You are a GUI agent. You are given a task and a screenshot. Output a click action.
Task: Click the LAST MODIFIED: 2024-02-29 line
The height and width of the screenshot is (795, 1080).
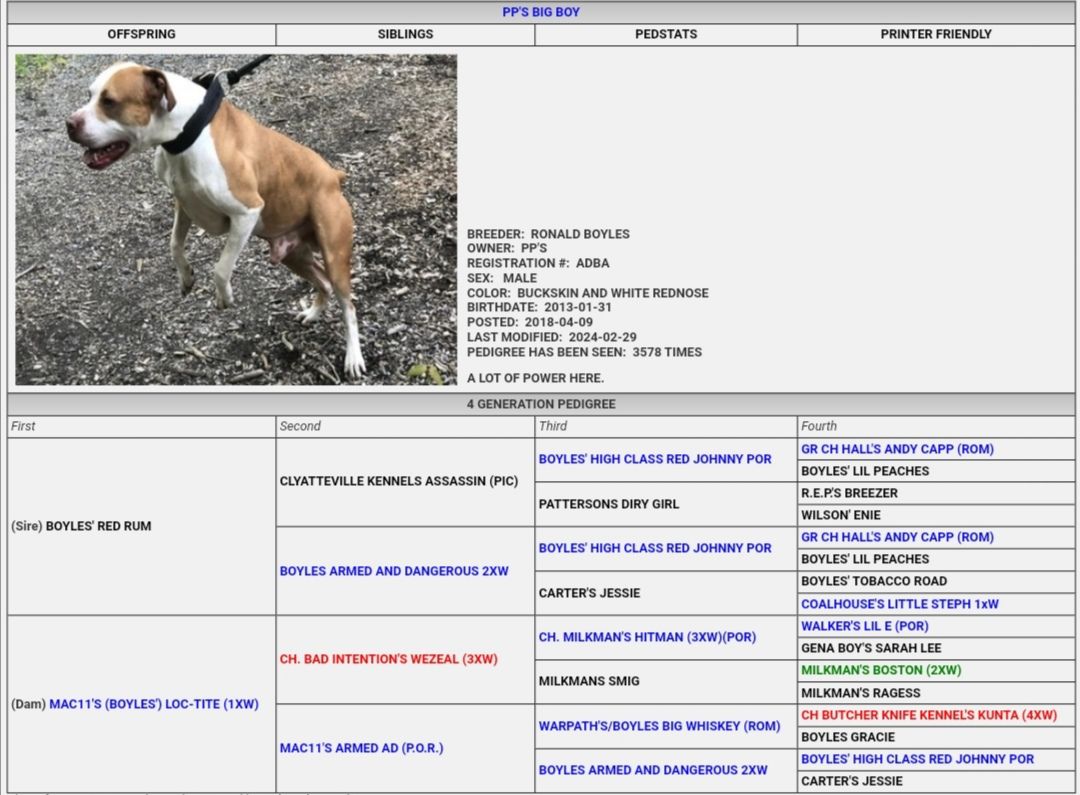pos(552,338)
